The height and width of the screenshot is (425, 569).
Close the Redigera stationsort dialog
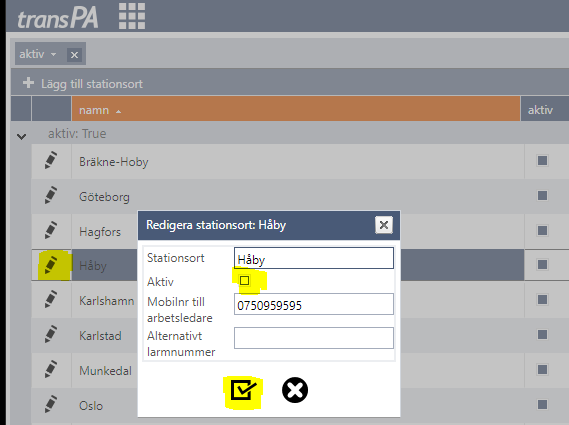pos(384,225)
